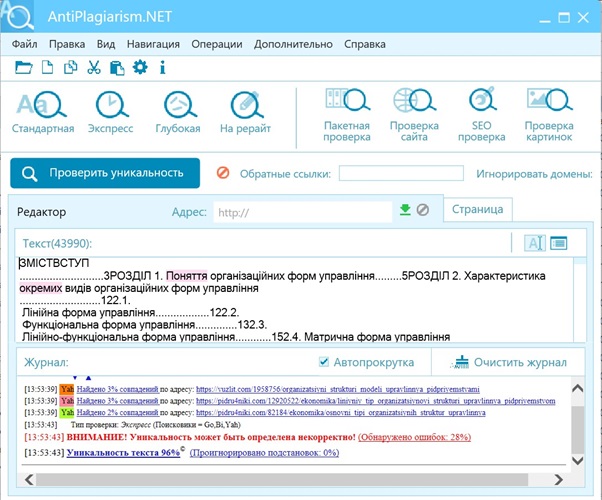The width and height of the screenshot is (602, 500).
Task: Click journal scrollbar down arrow
Action: [577, 460]
